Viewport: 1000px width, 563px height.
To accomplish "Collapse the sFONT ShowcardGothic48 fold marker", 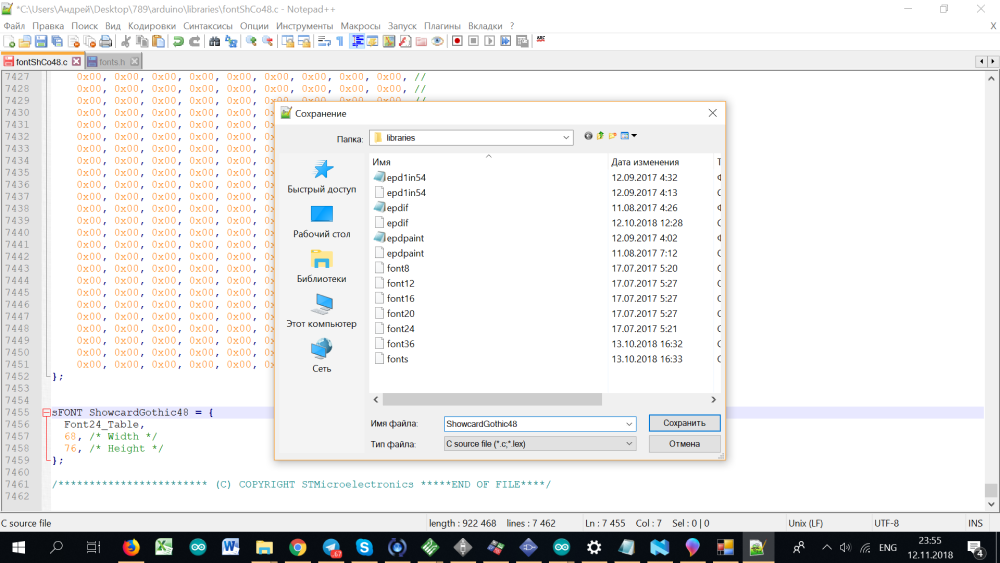I will click(x=47, y=413).
